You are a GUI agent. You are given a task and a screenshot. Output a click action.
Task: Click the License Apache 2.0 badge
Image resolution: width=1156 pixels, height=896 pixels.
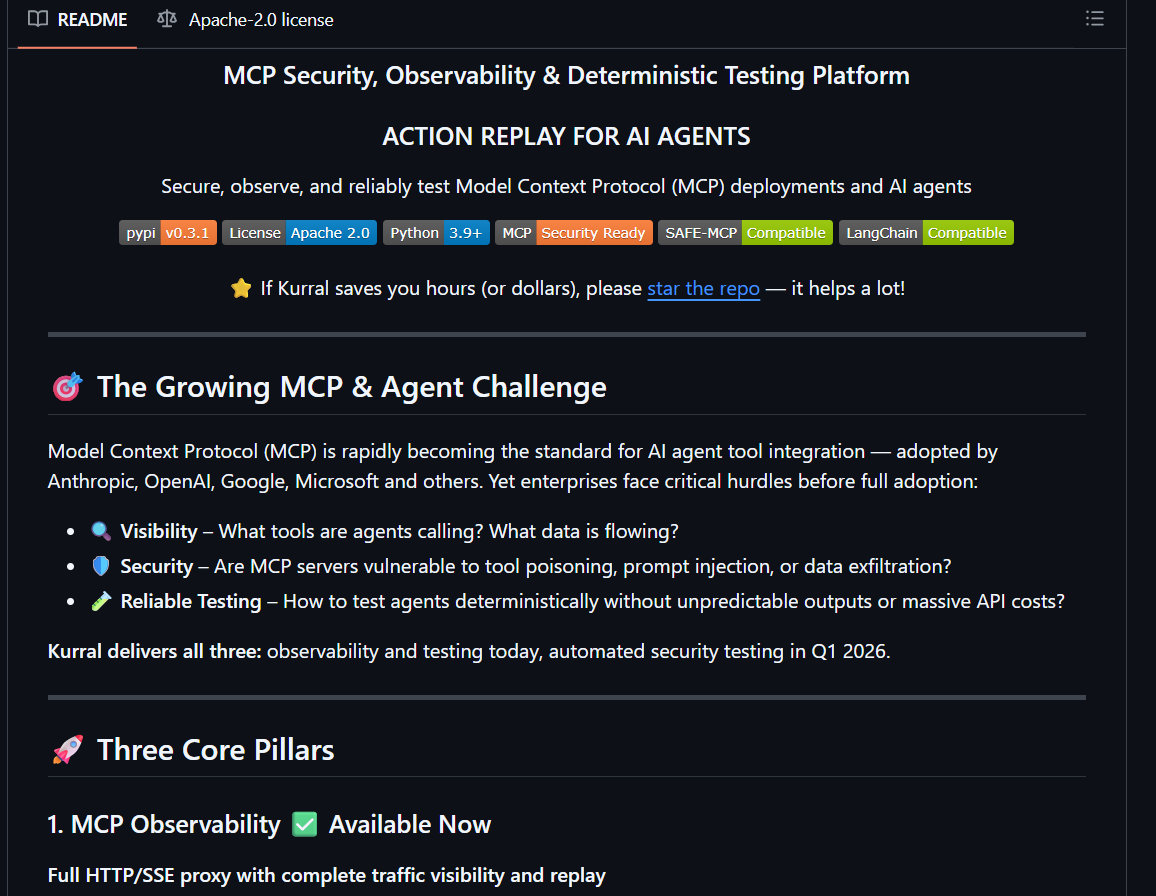click(x=299, y=233)
